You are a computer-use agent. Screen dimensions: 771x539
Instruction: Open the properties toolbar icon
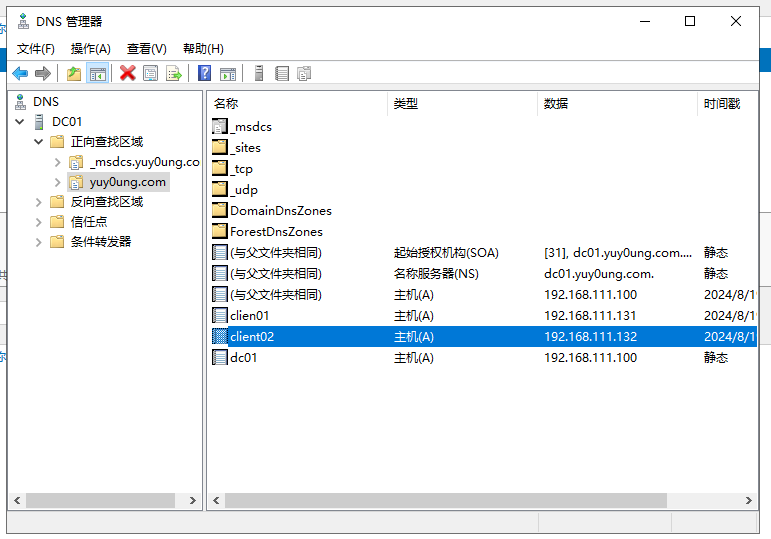click(151, 73)
